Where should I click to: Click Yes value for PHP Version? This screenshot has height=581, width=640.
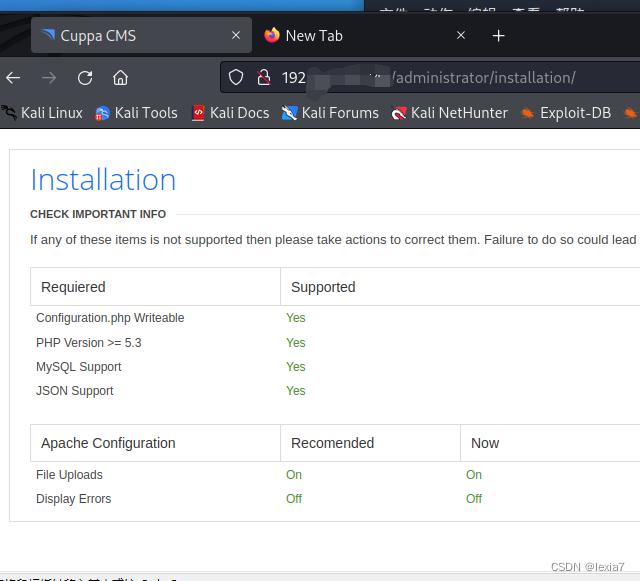296,343
